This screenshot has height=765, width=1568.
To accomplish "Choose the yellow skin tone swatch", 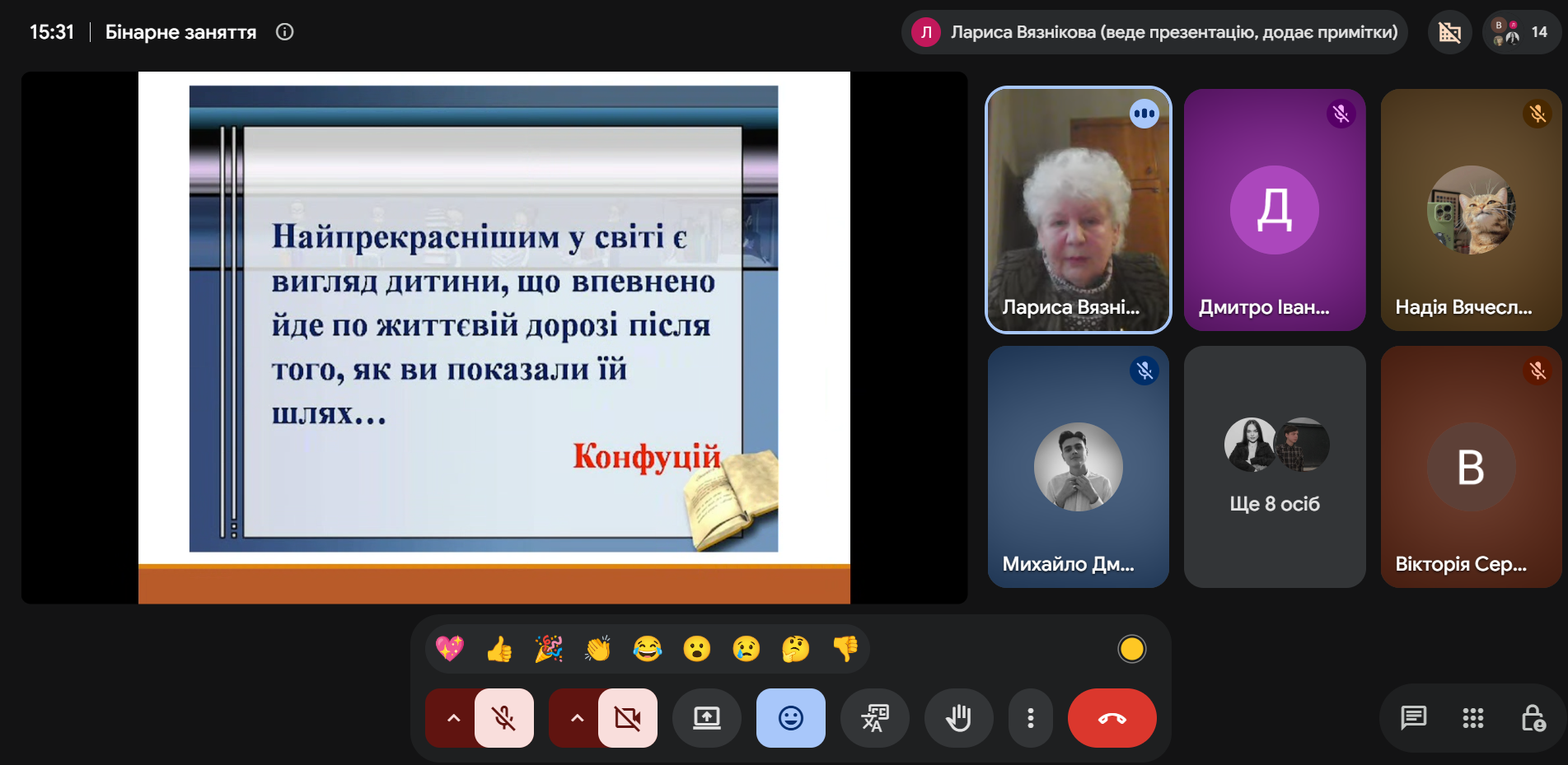I will [x=1132, y=649].
